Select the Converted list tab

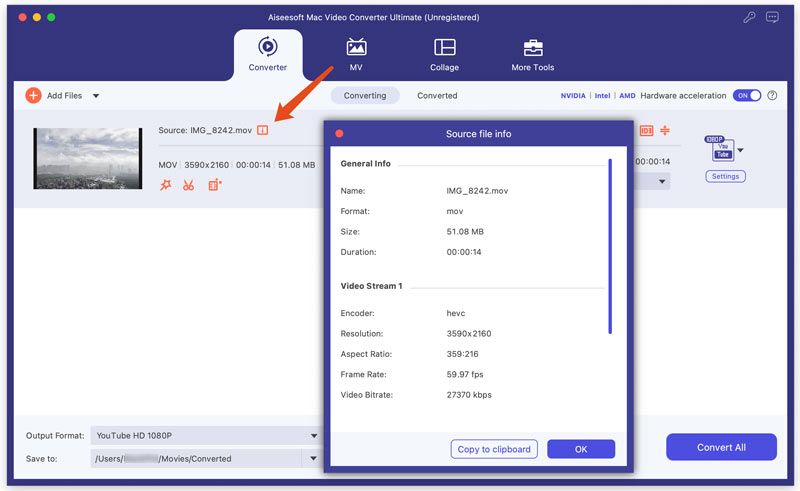coord(437,95)
